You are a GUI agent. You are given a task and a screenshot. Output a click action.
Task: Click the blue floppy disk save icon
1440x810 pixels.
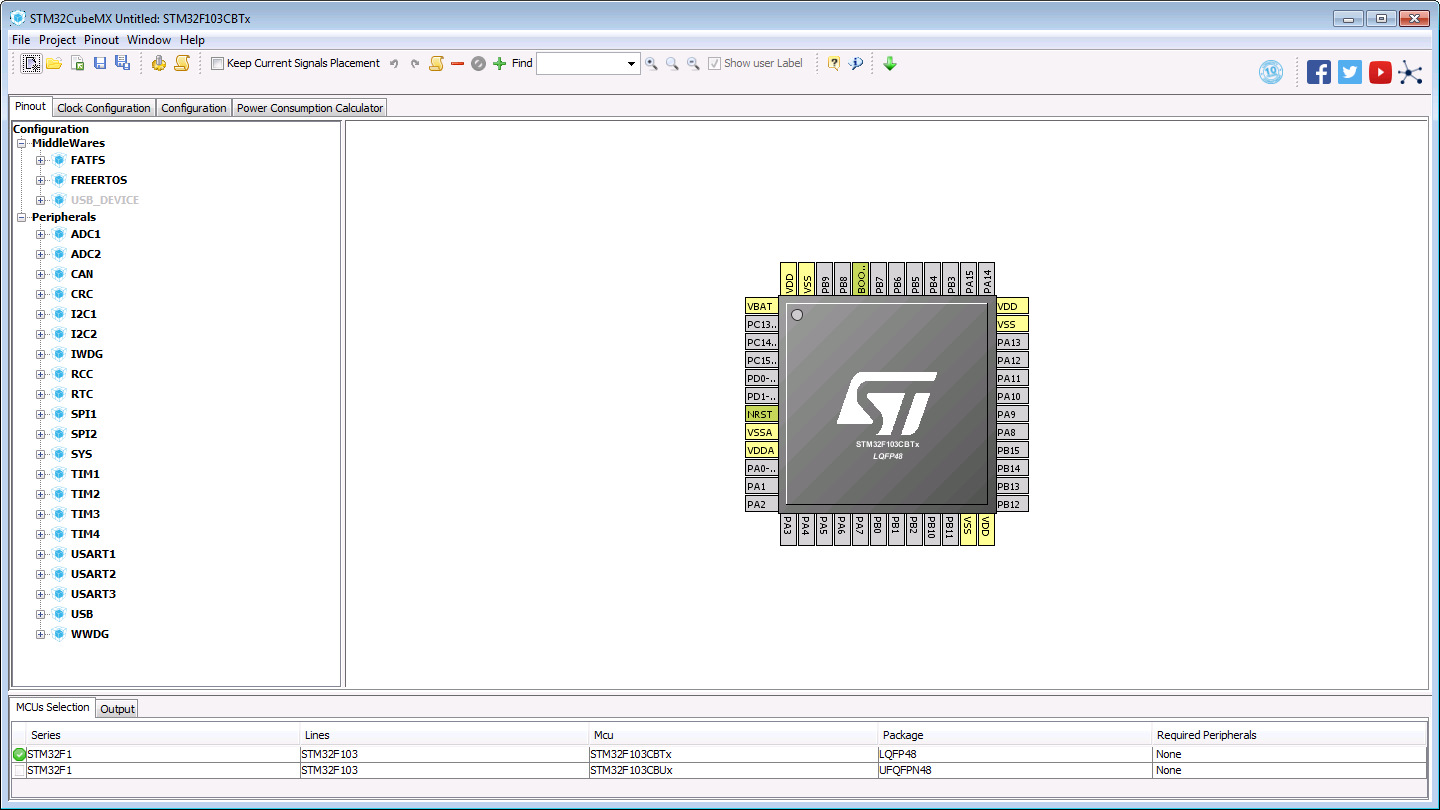[x=100, y=63]
